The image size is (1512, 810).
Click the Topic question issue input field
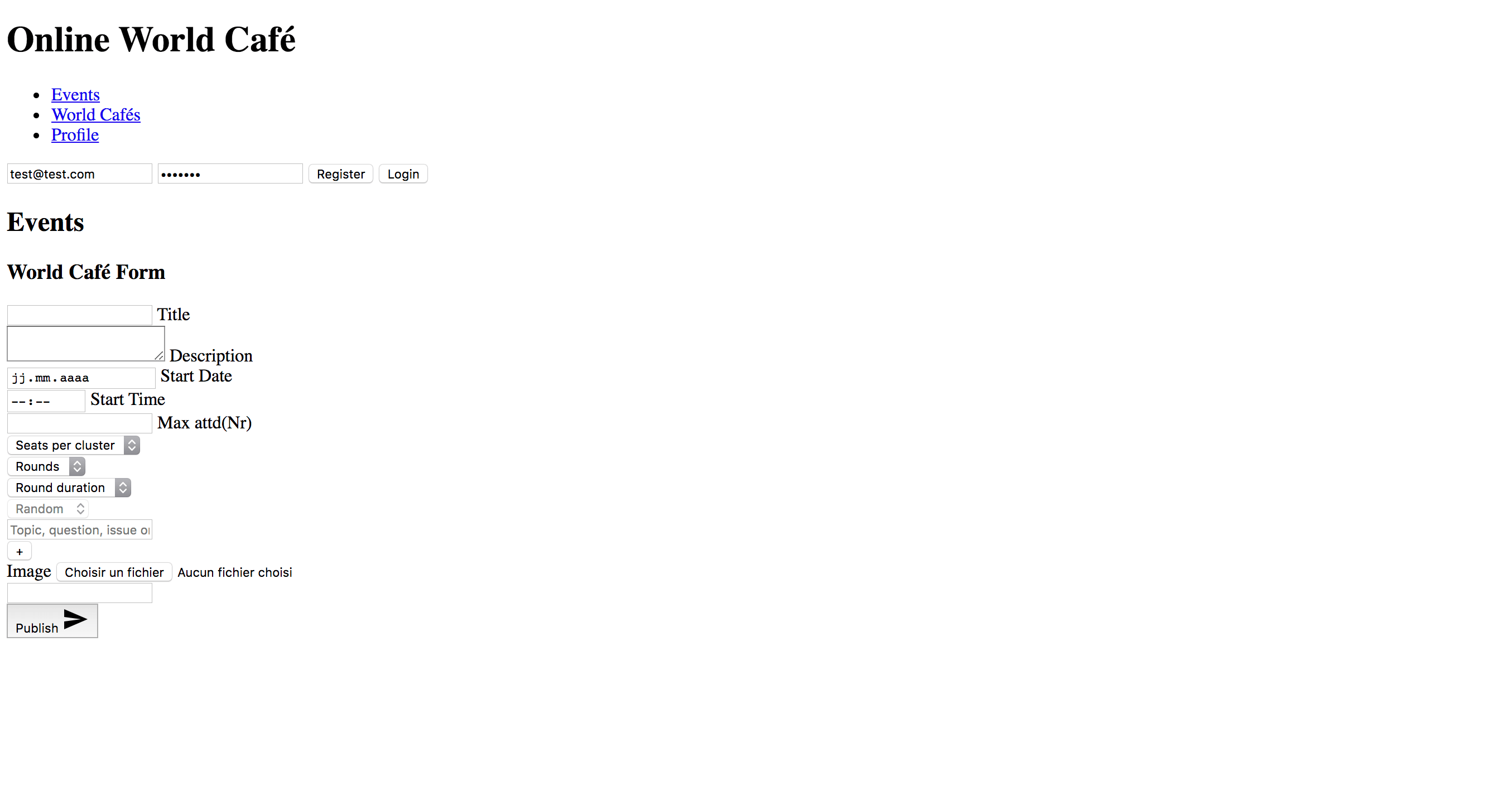pyautogui.click(x=80, y=530)
